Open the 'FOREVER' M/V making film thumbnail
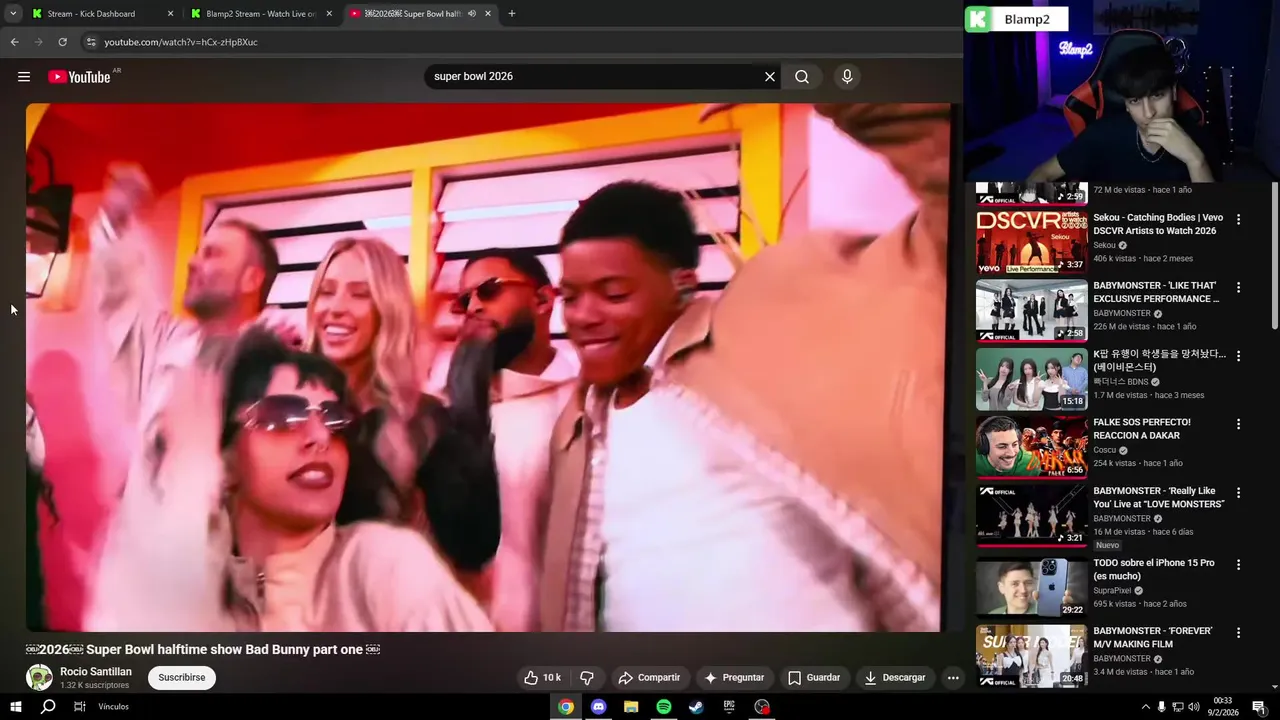 (1032, 656)
